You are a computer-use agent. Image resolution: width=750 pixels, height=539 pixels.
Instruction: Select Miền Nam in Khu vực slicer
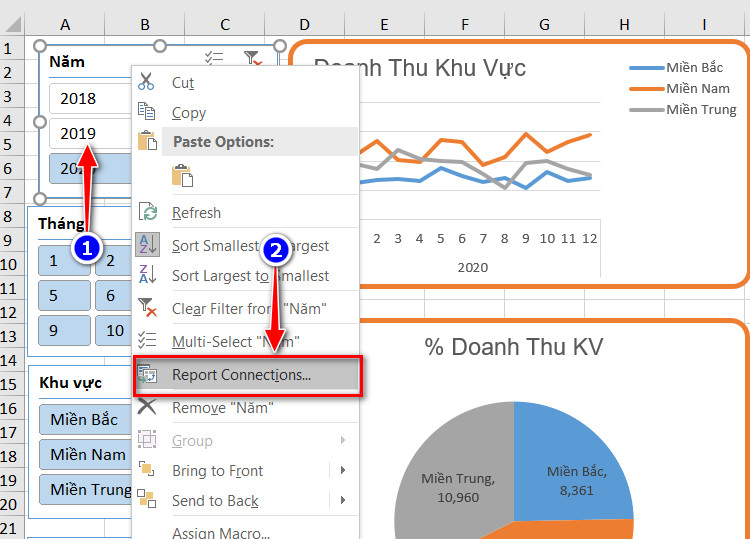click(86, 454)
